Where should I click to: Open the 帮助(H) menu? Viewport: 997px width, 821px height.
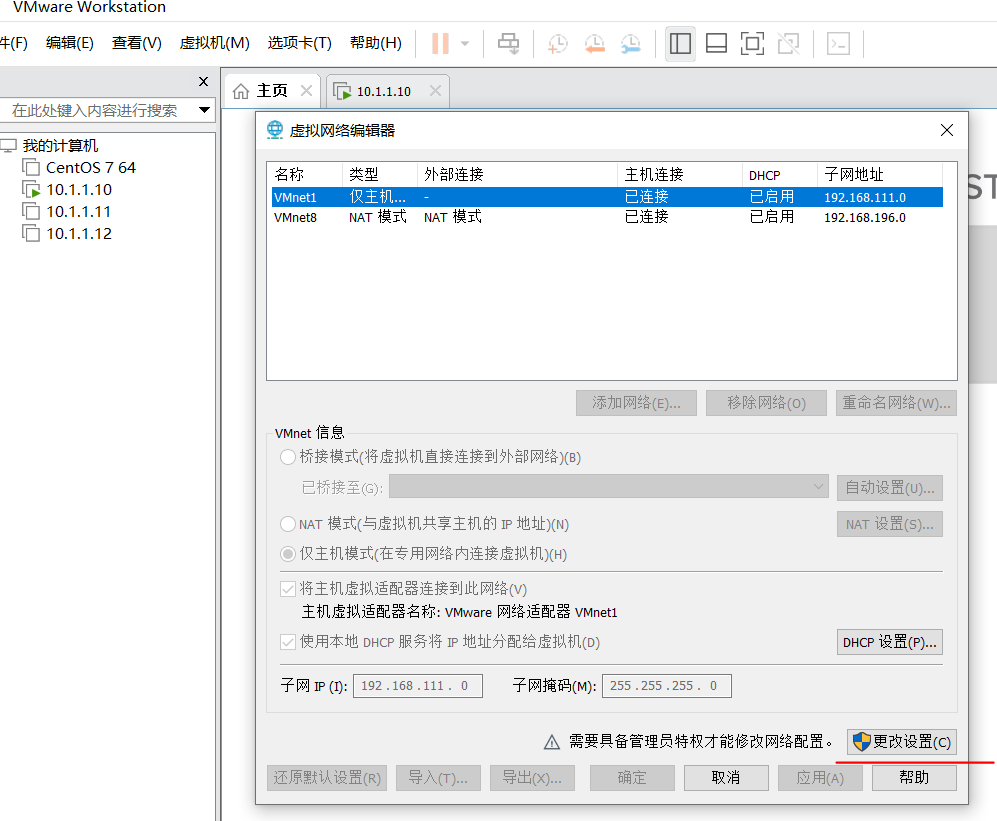[376, 43]
